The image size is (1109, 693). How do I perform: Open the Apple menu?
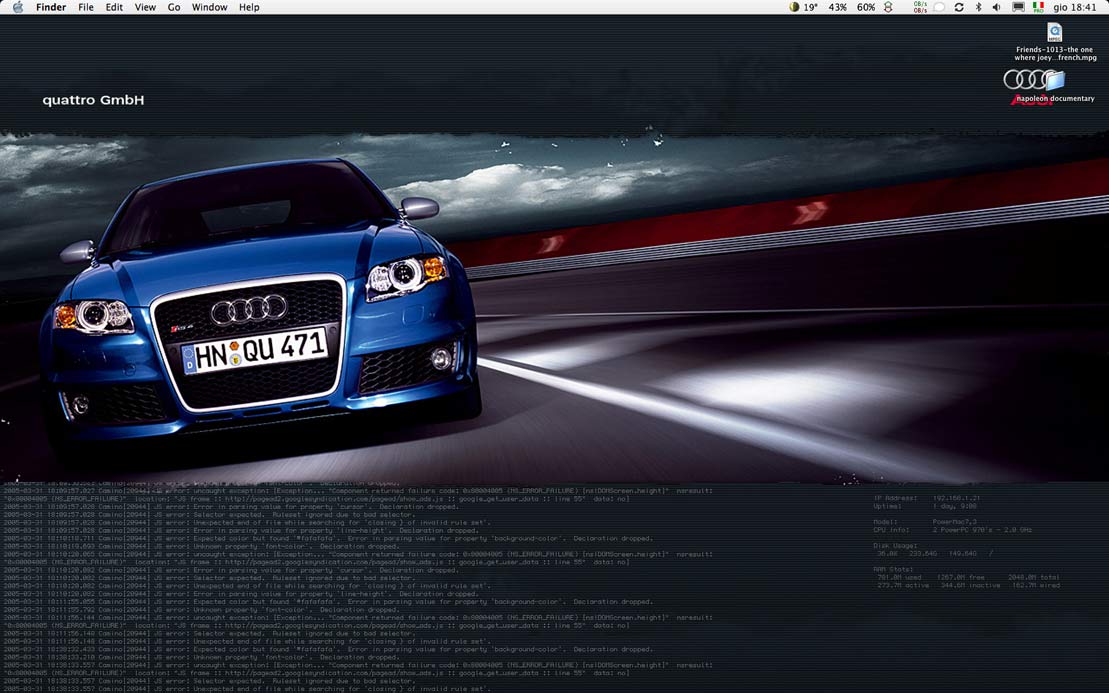(x=16, y=7)
